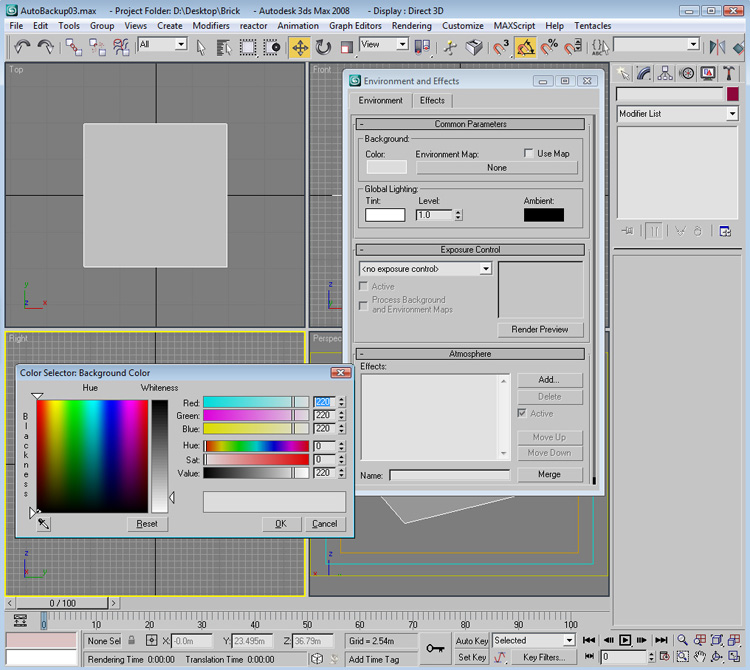Select the Move transform tool
The width and height of the screenshot is (750, 670).
(x=299, y=47)
